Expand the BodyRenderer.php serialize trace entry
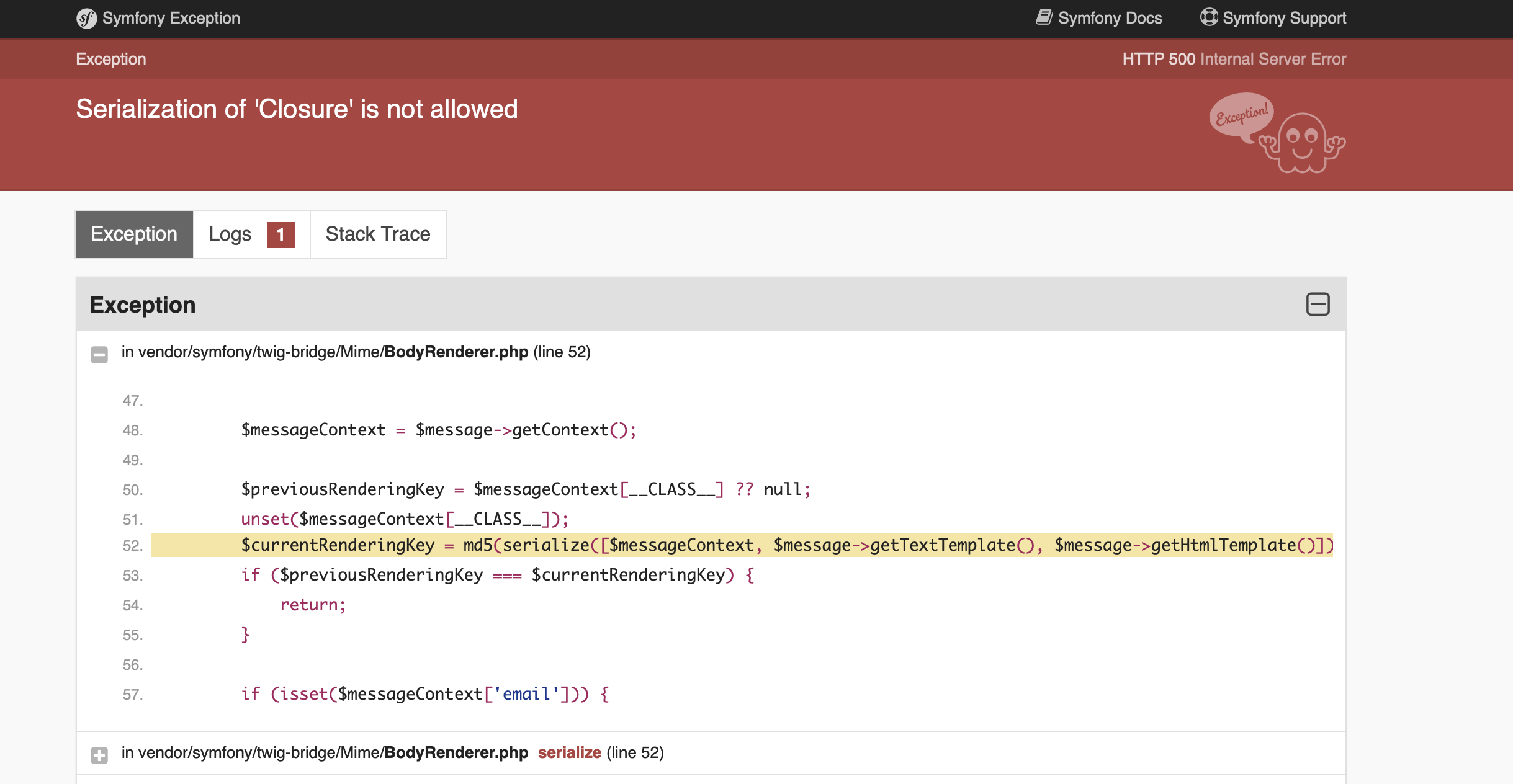This screenshot has height=784, width=1513. pos(99,755)
